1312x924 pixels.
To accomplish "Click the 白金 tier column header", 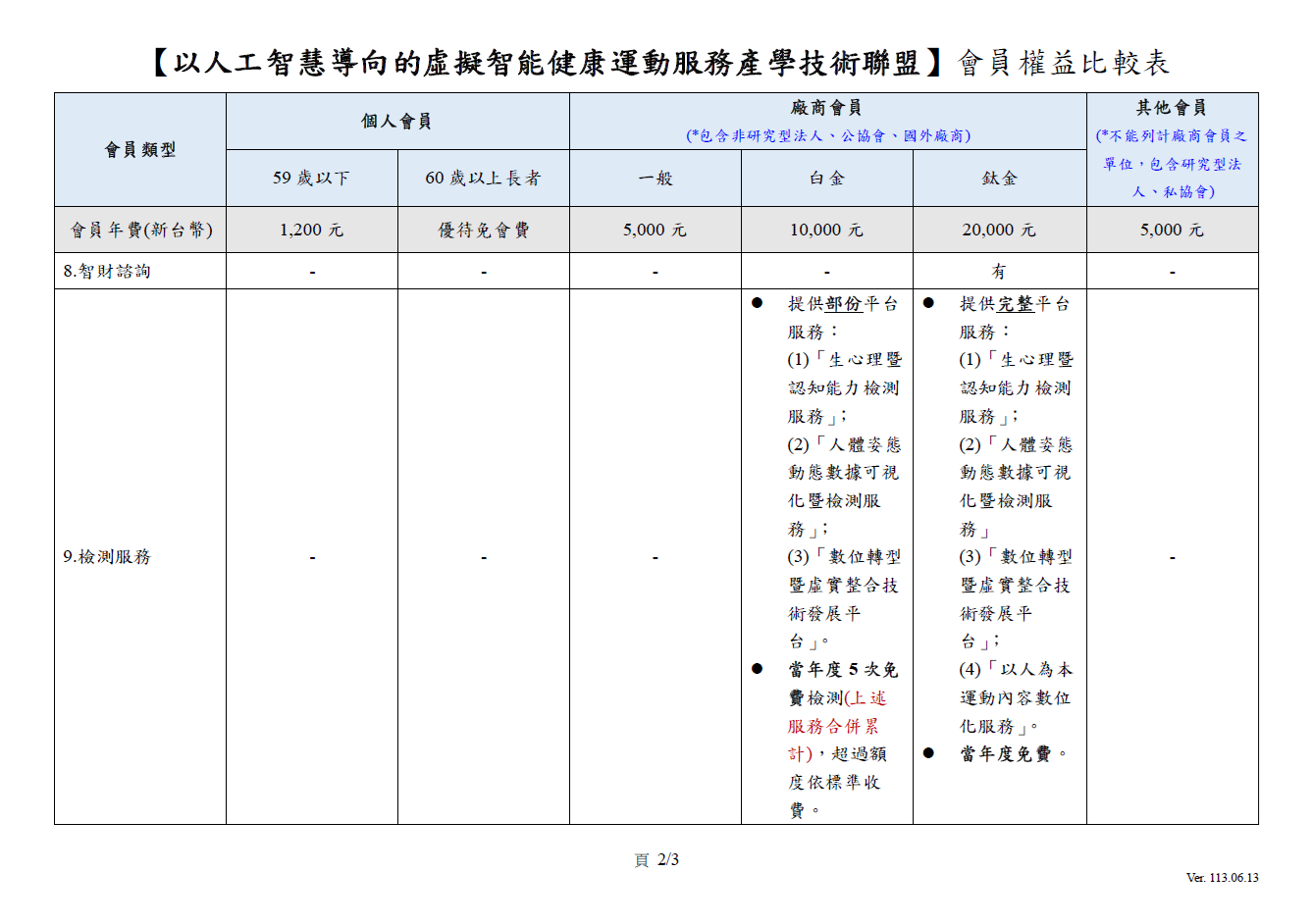I will [x=826, y=178].
